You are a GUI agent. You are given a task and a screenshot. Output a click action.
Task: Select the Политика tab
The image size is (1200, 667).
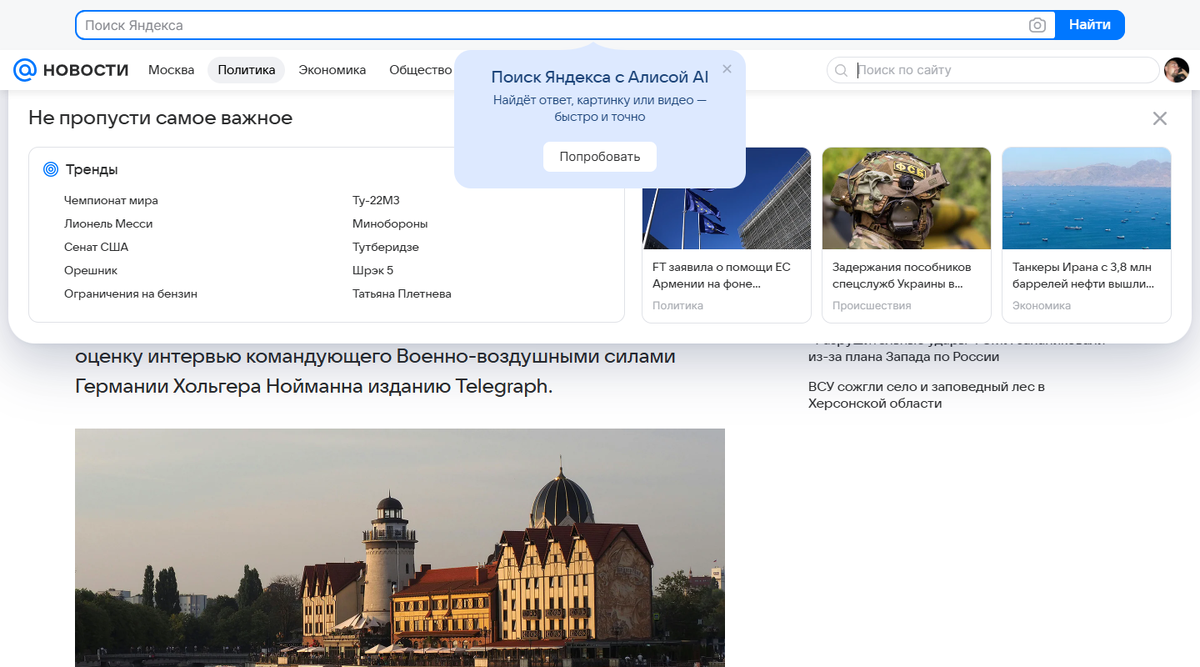tap(246, 70)
